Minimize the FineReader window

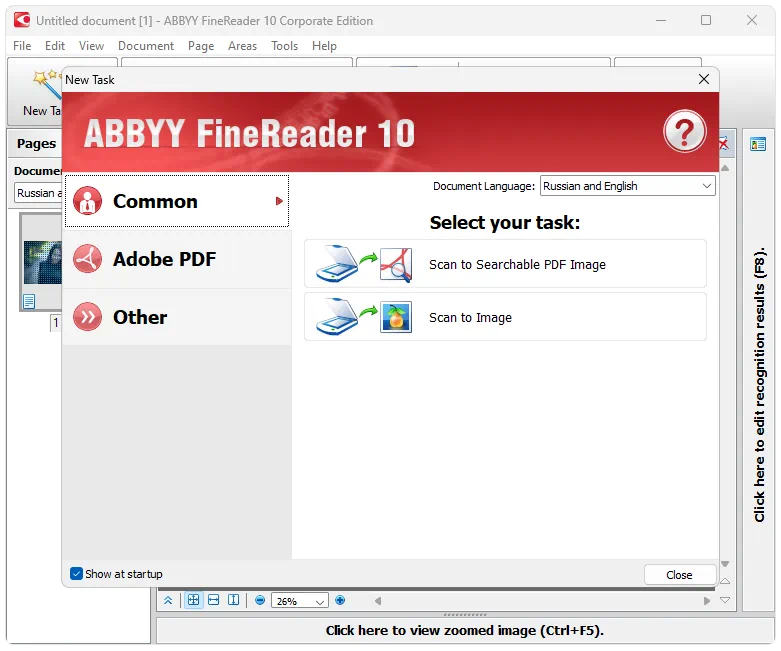661,20
